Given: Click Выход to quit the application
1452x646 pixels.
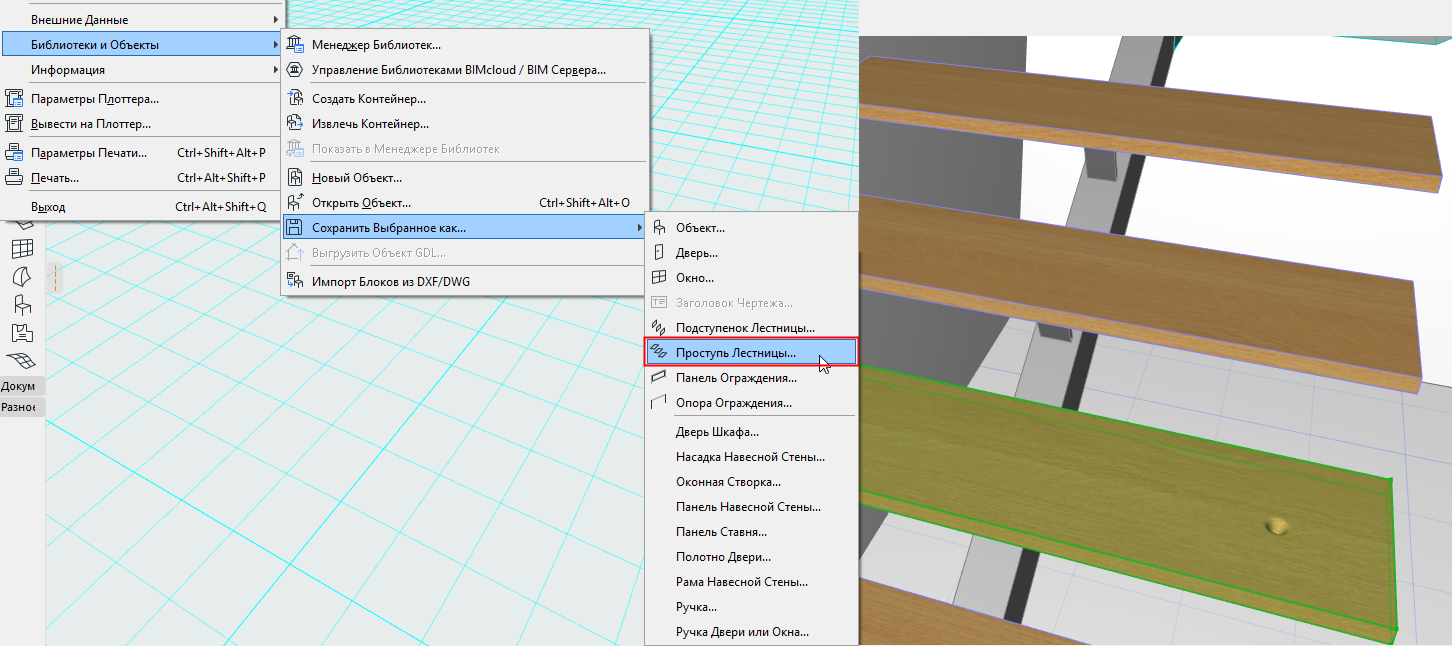Looking at the screenshot, I should click(x=48, y=207).
